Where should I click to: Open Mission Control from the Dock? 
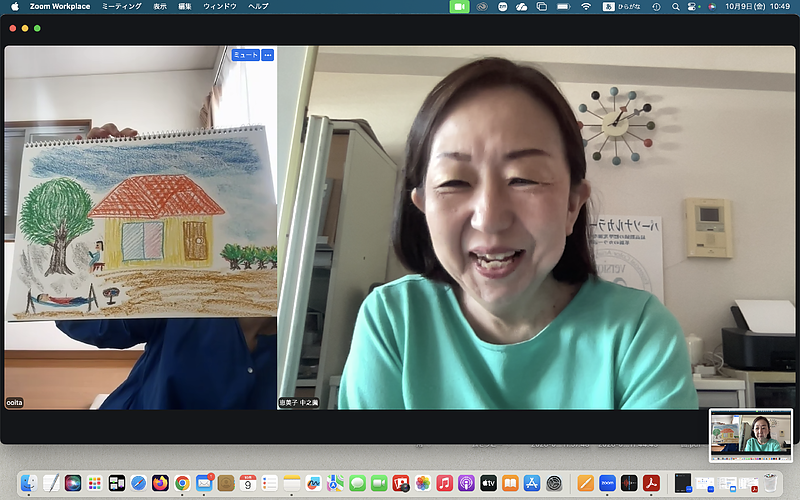[116, 483]
